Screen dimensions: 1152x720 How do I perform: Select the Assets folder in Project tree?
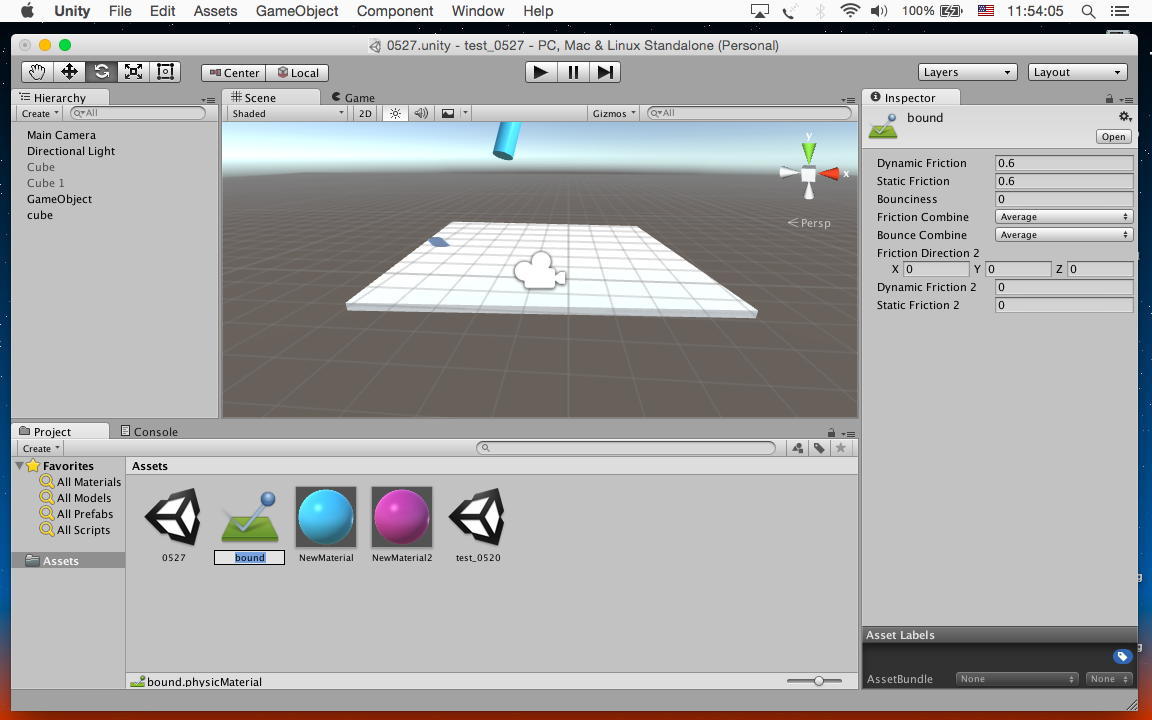68,561
